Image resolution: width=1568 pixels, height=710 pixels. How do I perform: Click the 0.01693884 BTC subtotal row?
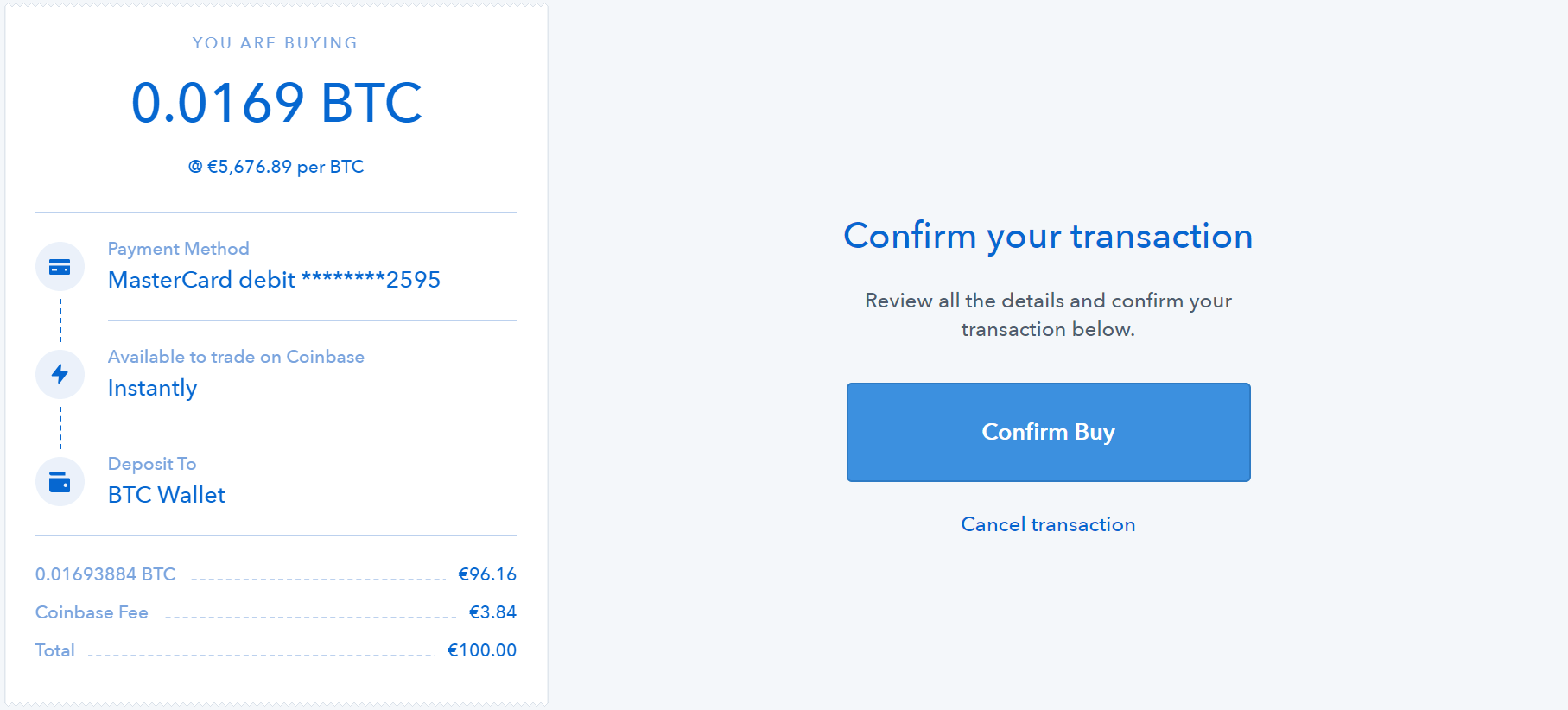[104, 574]
